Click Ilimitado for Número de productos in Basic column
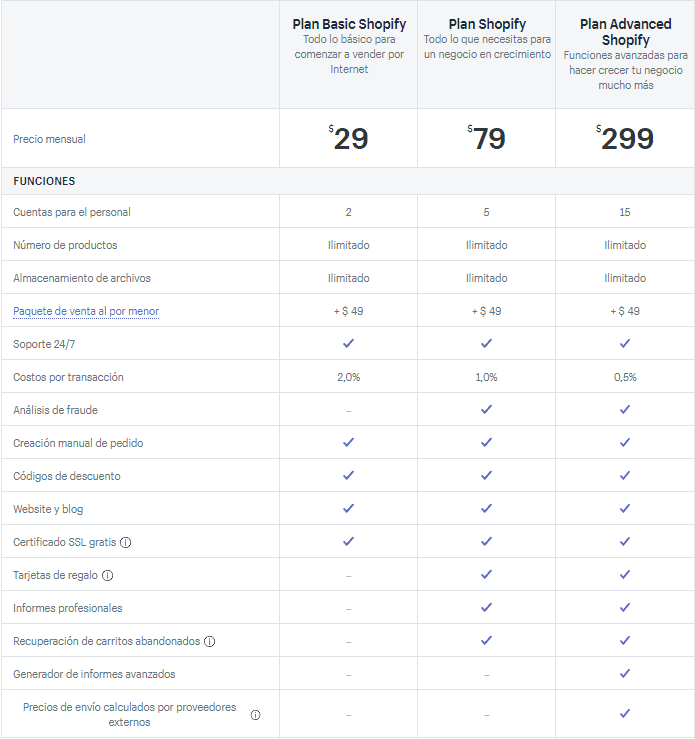Image resolution: width=695 pixels, height=739 pixels. (x=348, y=245)
